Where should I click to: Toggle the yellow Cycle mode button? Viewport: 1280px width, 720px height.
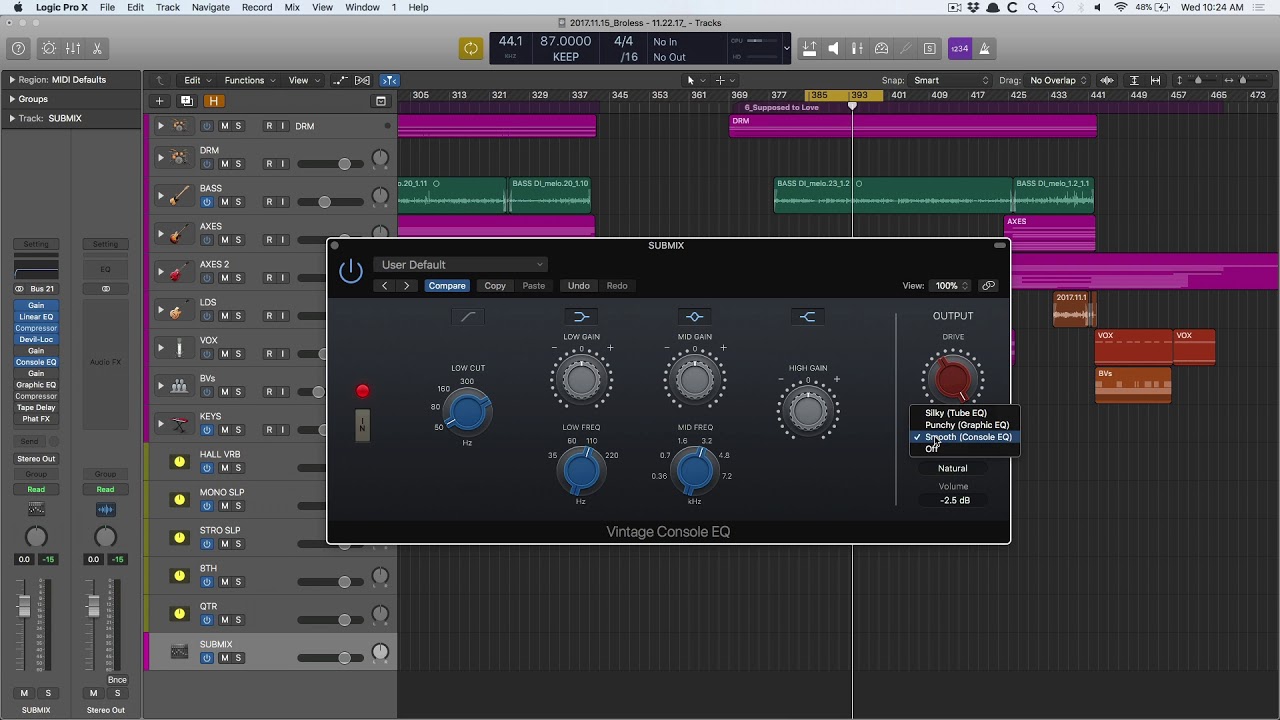(x=470, y=48)
